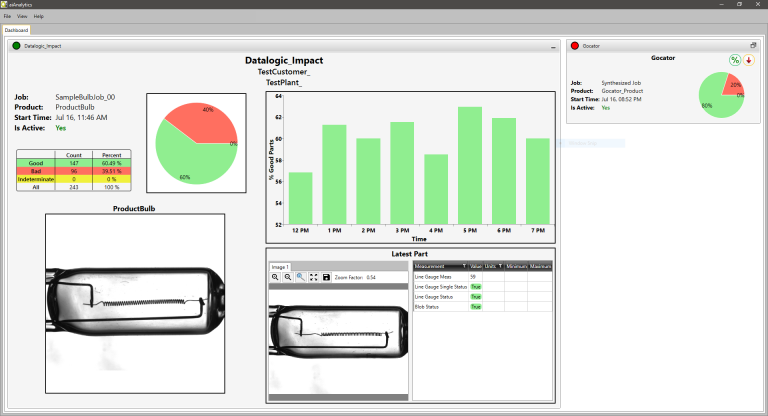Switch to the Dashboard tab
The width and height of the screenshot is (768, 416).
point(16,30)
